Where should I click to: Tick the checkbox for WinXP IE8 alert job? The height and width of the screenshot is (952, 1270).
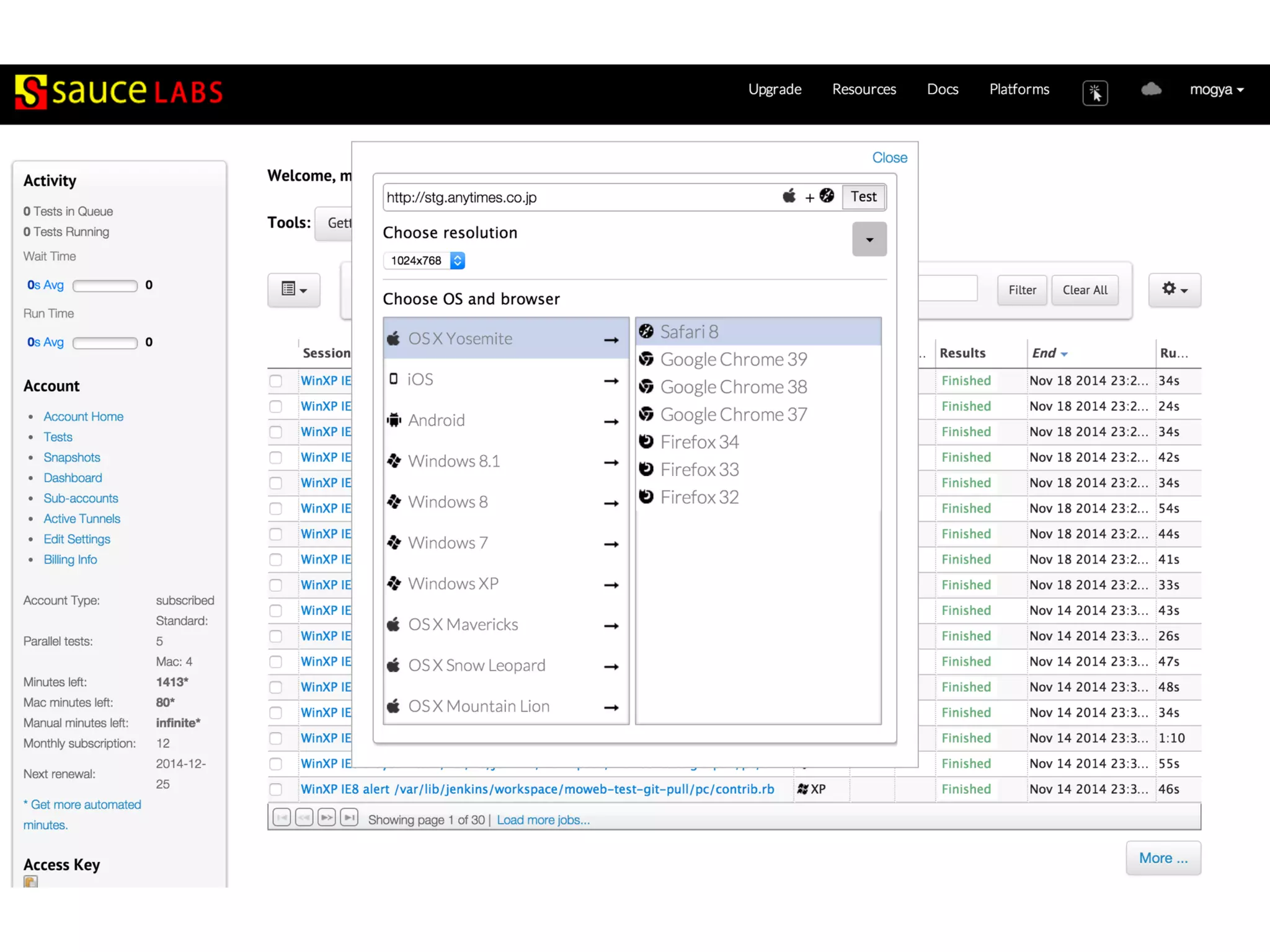click(x=276, y=790)
